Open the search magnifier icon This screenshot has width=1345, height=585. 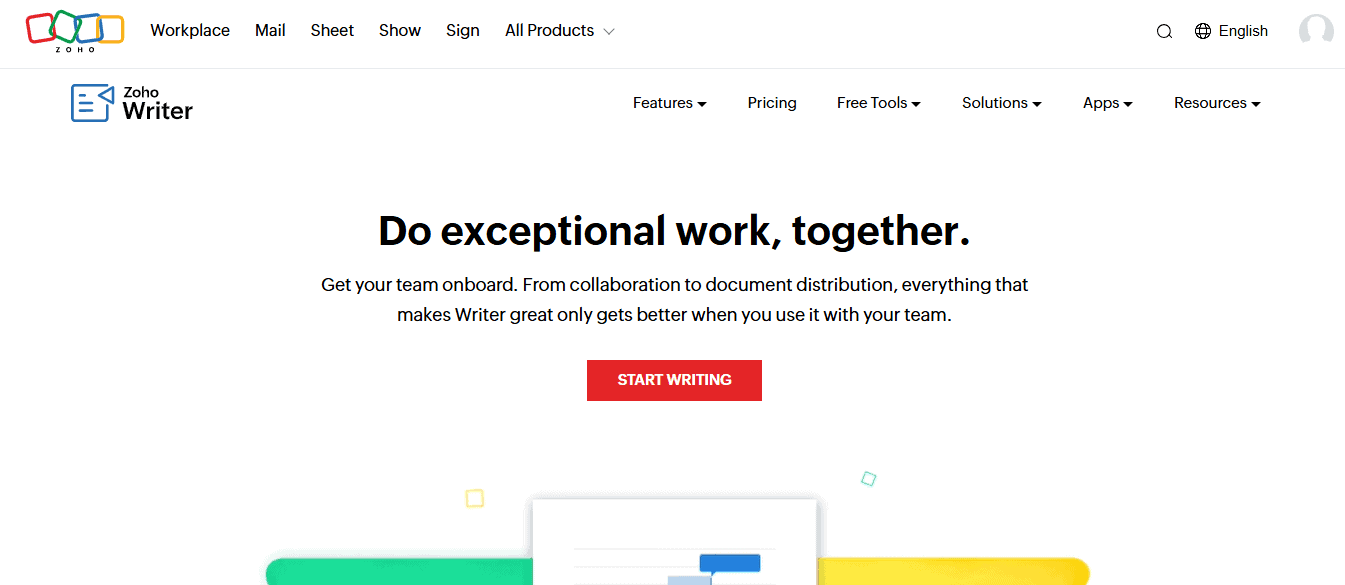(1164, 31)
